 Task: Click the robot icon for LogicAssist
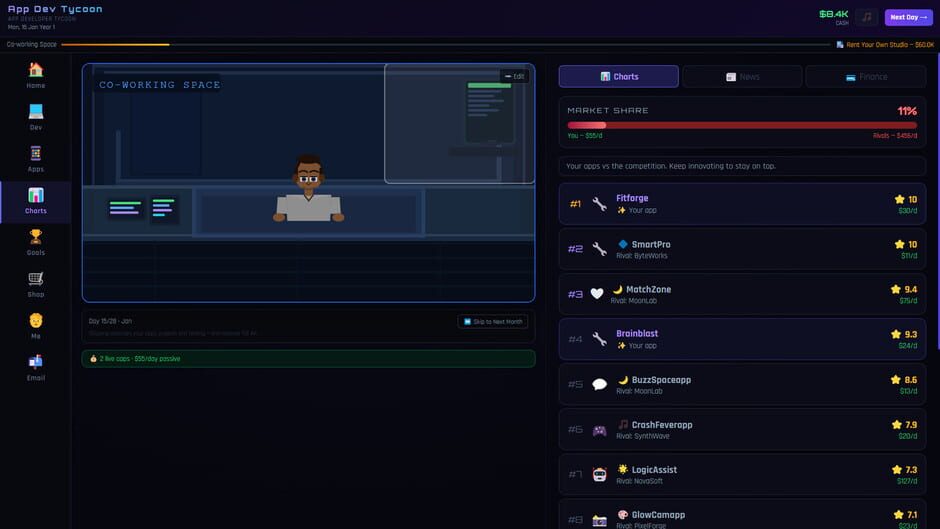tap(599, 474)
